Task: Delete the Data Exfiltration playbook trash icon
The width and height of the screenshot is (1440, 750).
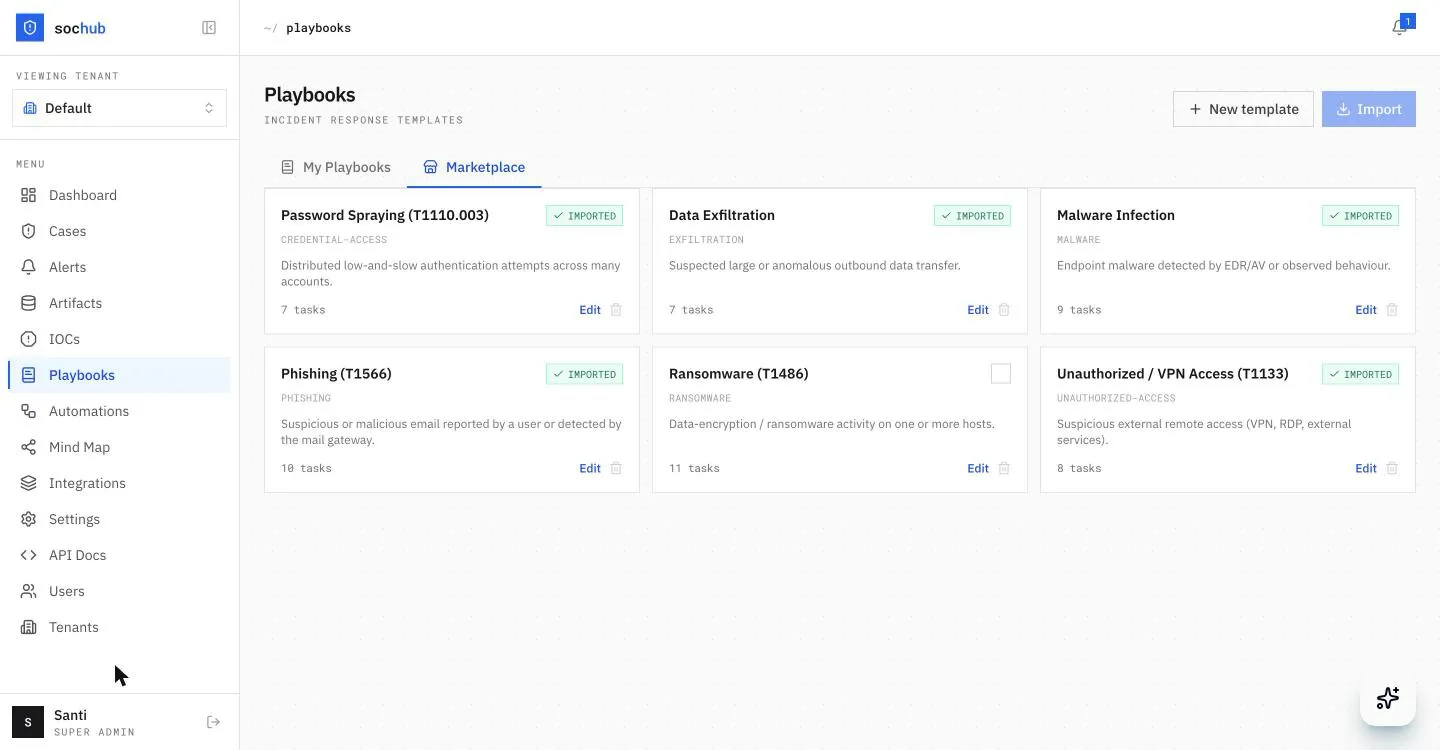Action: (1004, 310)
